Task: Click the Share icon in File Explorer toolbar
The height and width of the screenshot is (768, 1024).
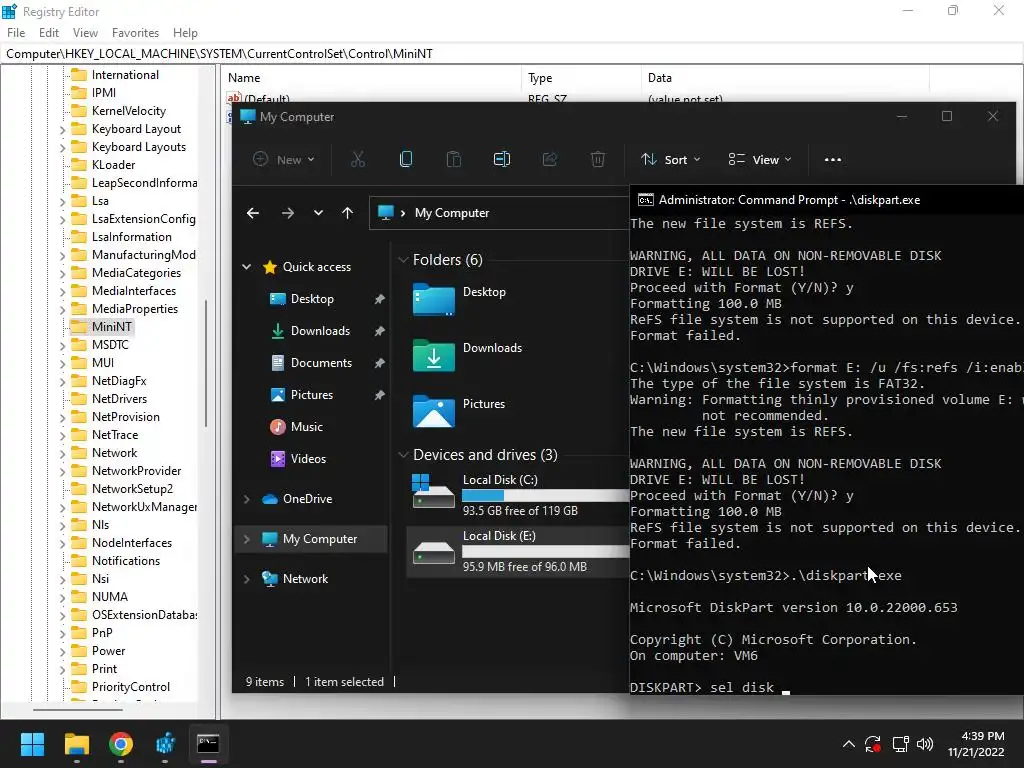Action: click(550, 159)
